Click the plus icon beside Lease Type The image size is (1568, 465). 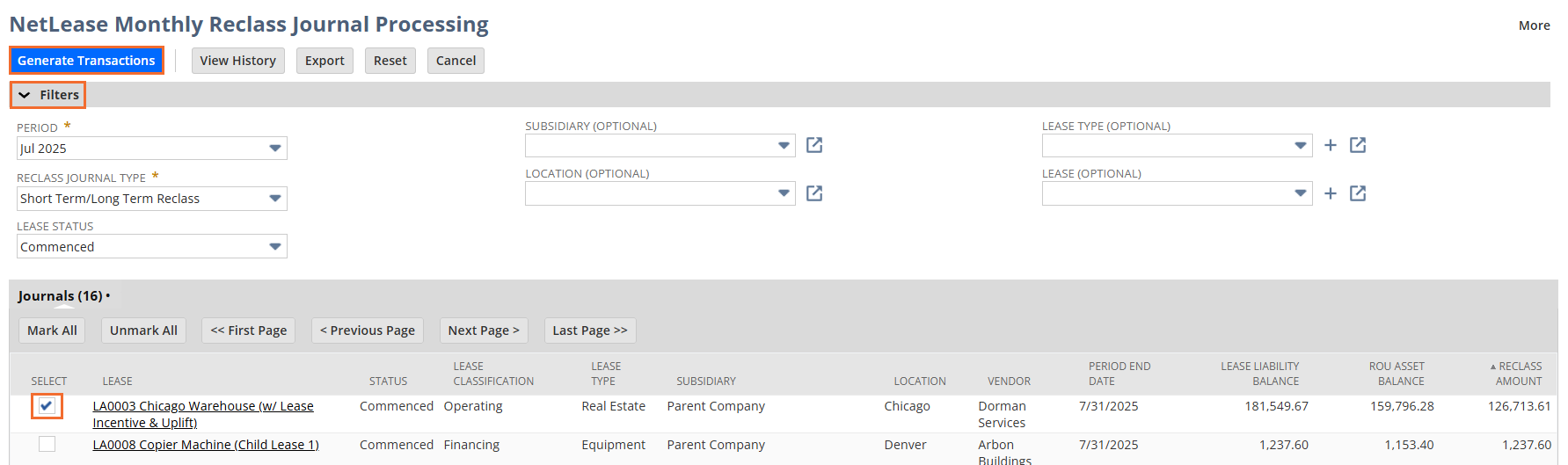[x=1331, y=145]
